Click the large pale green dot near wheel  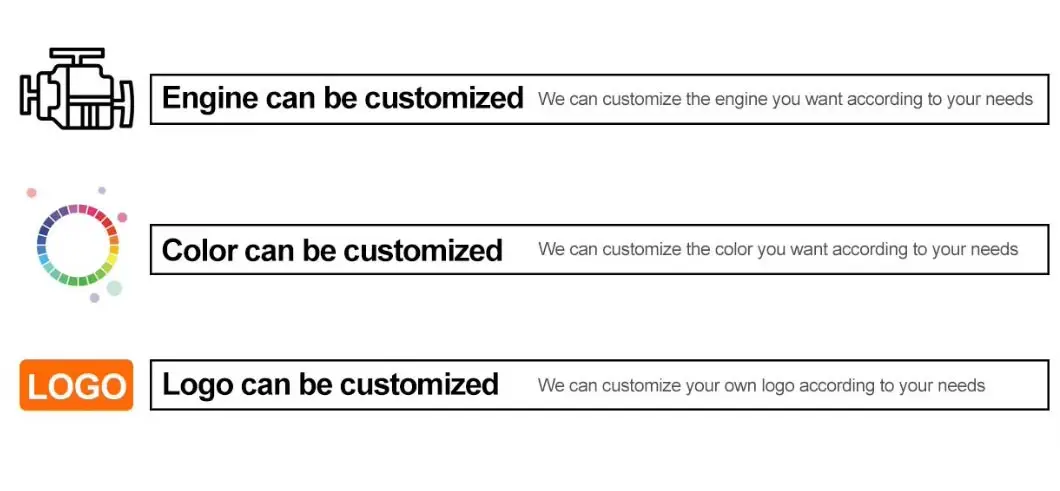point(114,288)
